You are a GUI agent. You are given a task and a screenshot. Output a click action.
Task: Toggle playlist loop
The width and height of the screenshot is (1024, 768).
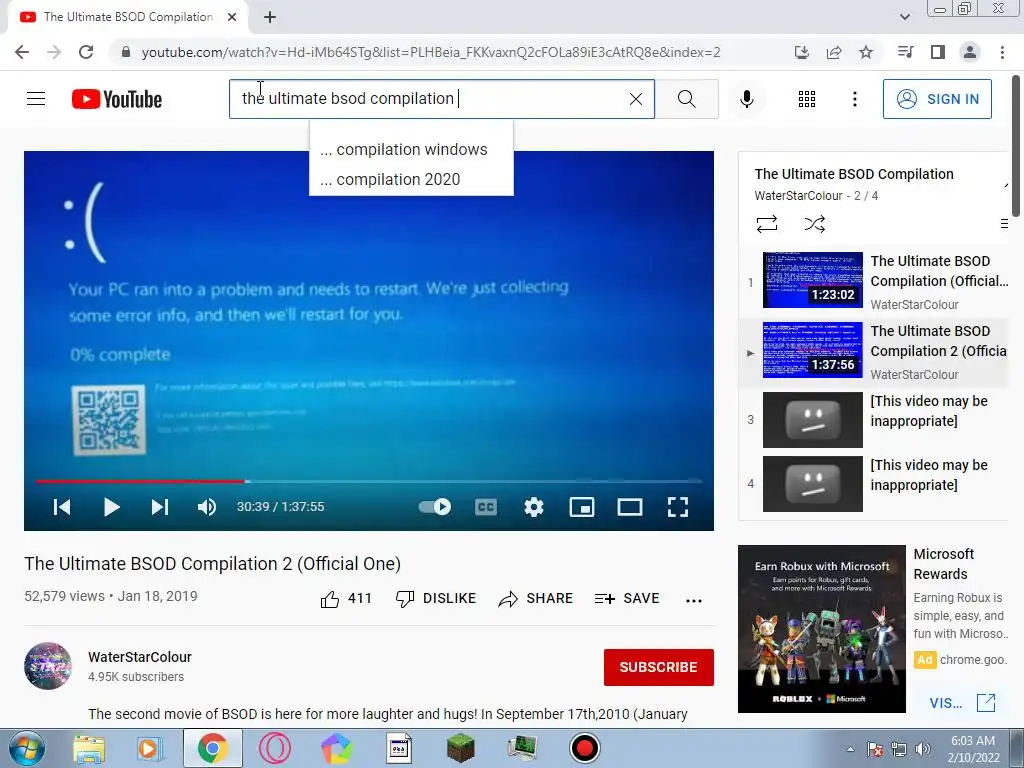pos(767,224)
